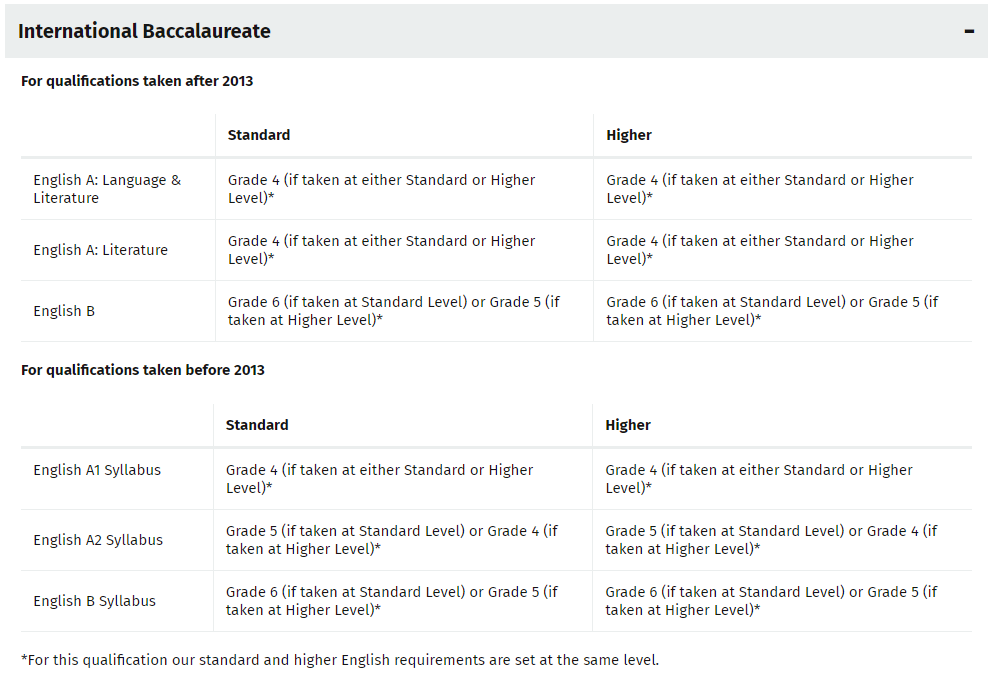
Task: Click the Standard requirement cell for English B
Action: tap(394, 311)
